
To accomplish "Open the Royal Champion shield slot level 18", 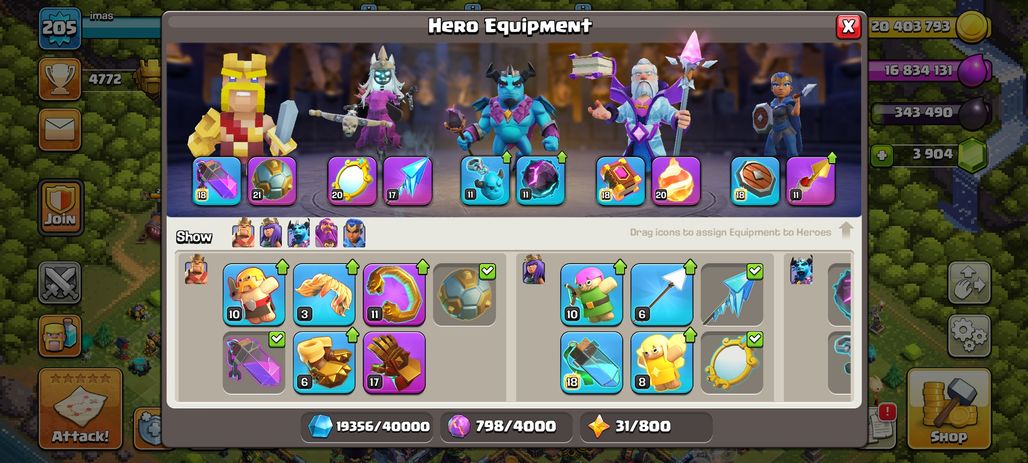I will 755,180.
